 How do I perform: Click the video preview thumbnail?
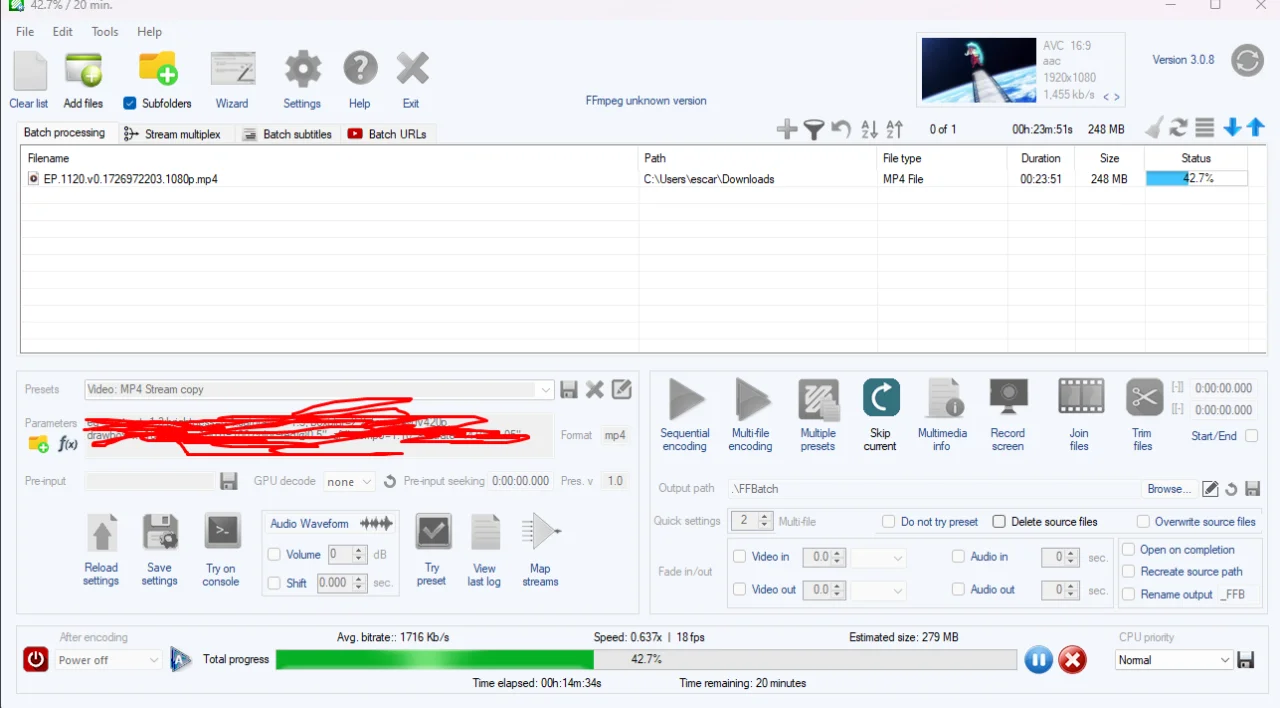979,70
